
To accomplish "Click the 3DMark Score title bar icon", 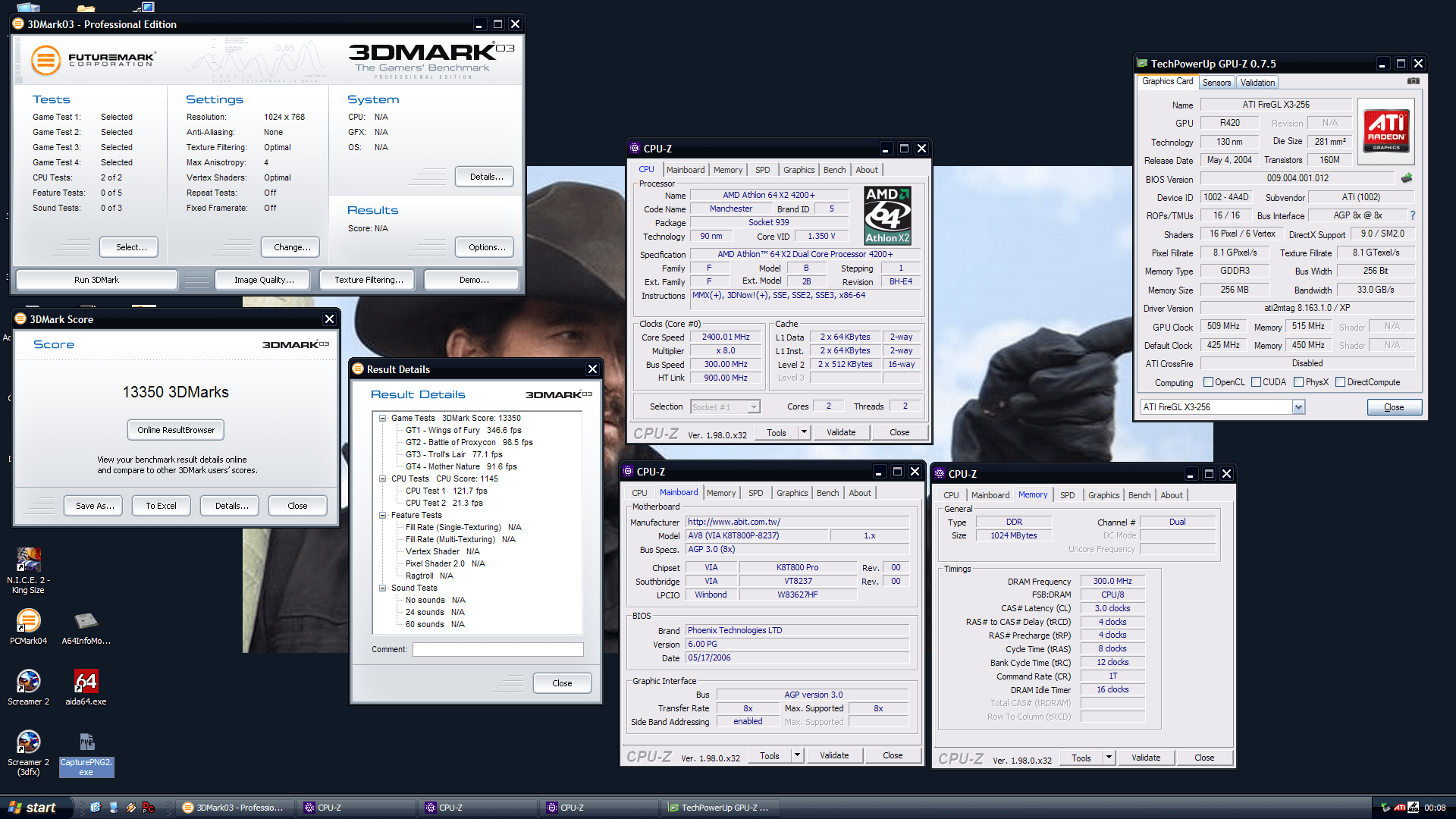I will [x=20, y=318].
